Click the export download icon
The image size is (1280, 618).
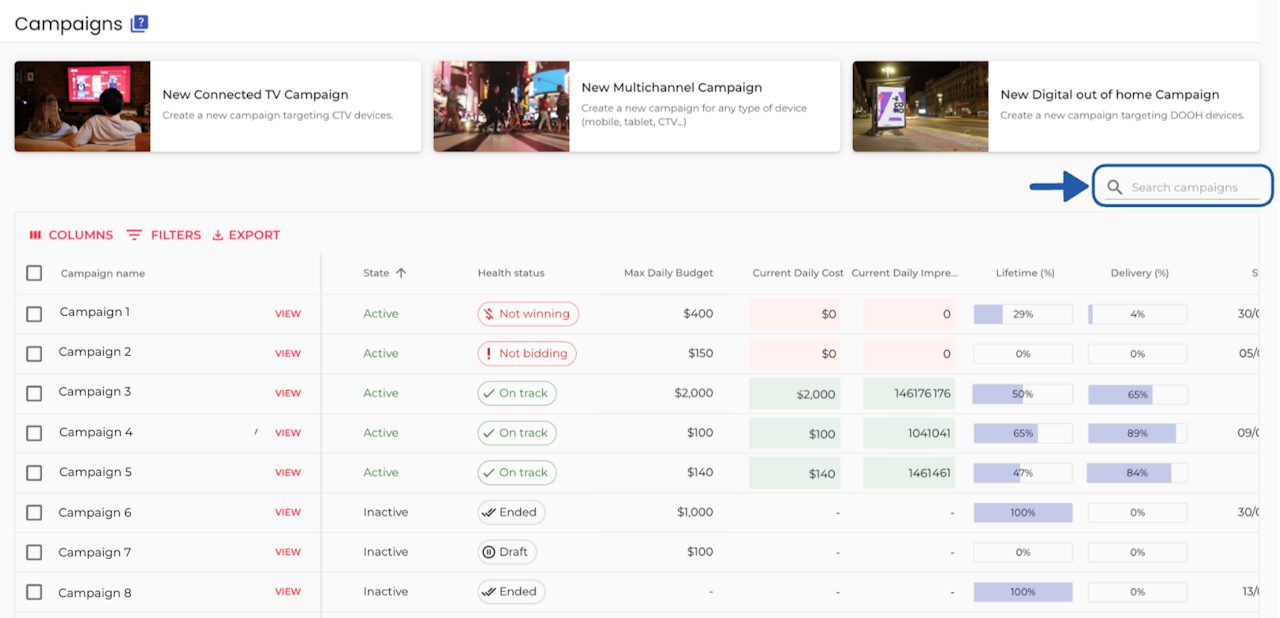pyautogui.click(x=218, y=235)
